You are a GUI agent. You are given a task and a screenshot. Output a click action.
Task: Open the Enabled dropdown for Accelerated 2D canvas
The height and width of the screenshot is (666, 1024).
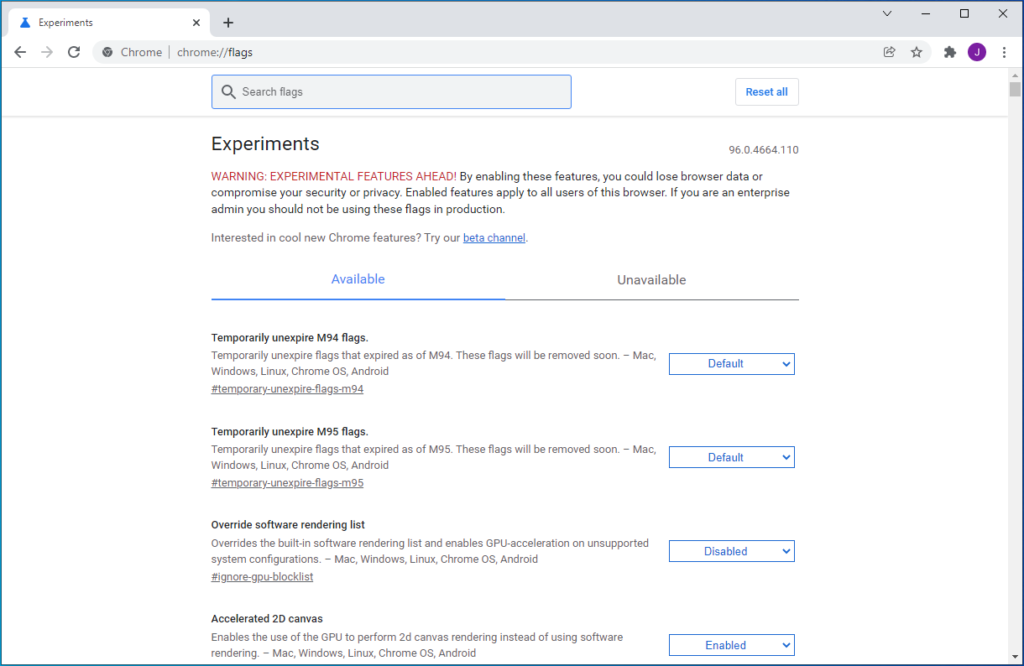coord(731,644)
